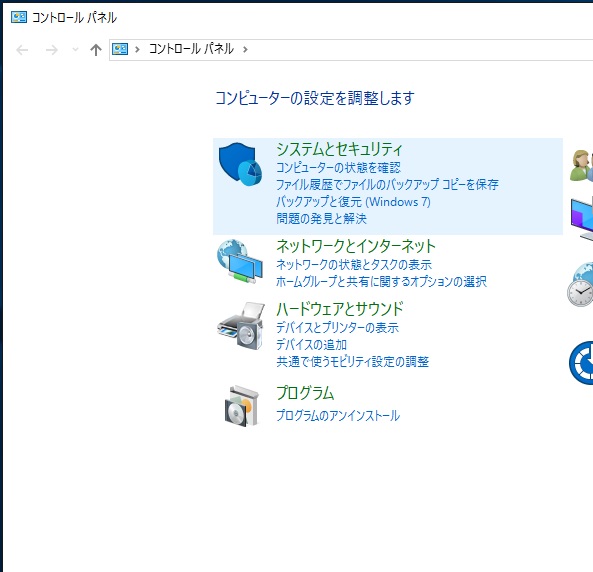Open Clock and Region icon
The width and height of the screenshot is (593, 572).
[x=580, y=284]
